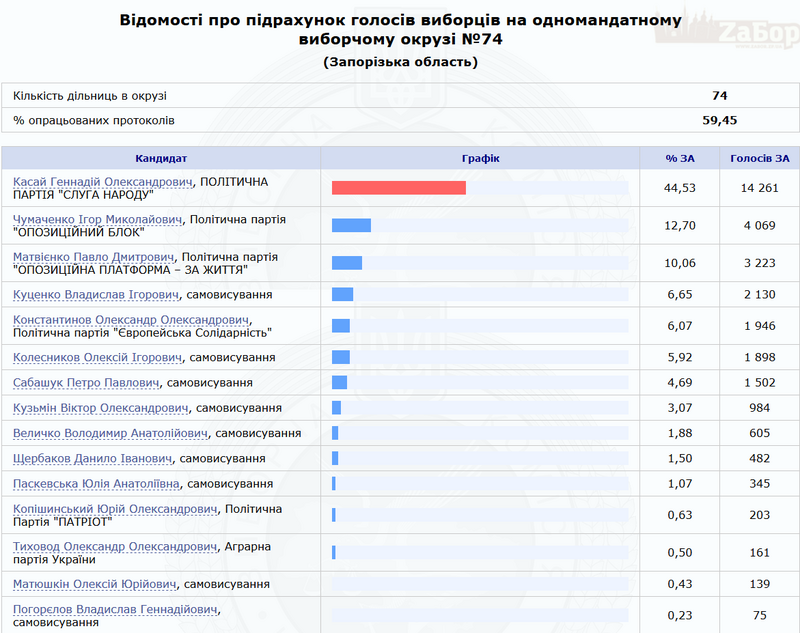Open candidate link Погорєлов Владислав Геннадійович

115,609
